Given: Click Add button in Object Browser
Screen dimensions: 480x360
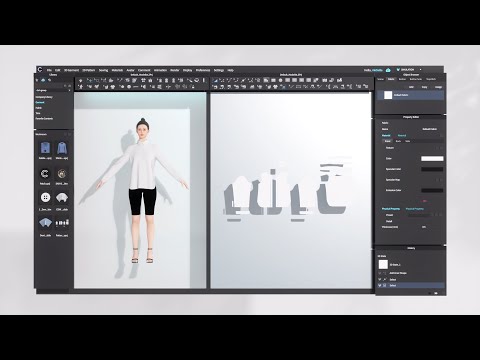Looking at the screenshot, I should (x=411, y=87).
